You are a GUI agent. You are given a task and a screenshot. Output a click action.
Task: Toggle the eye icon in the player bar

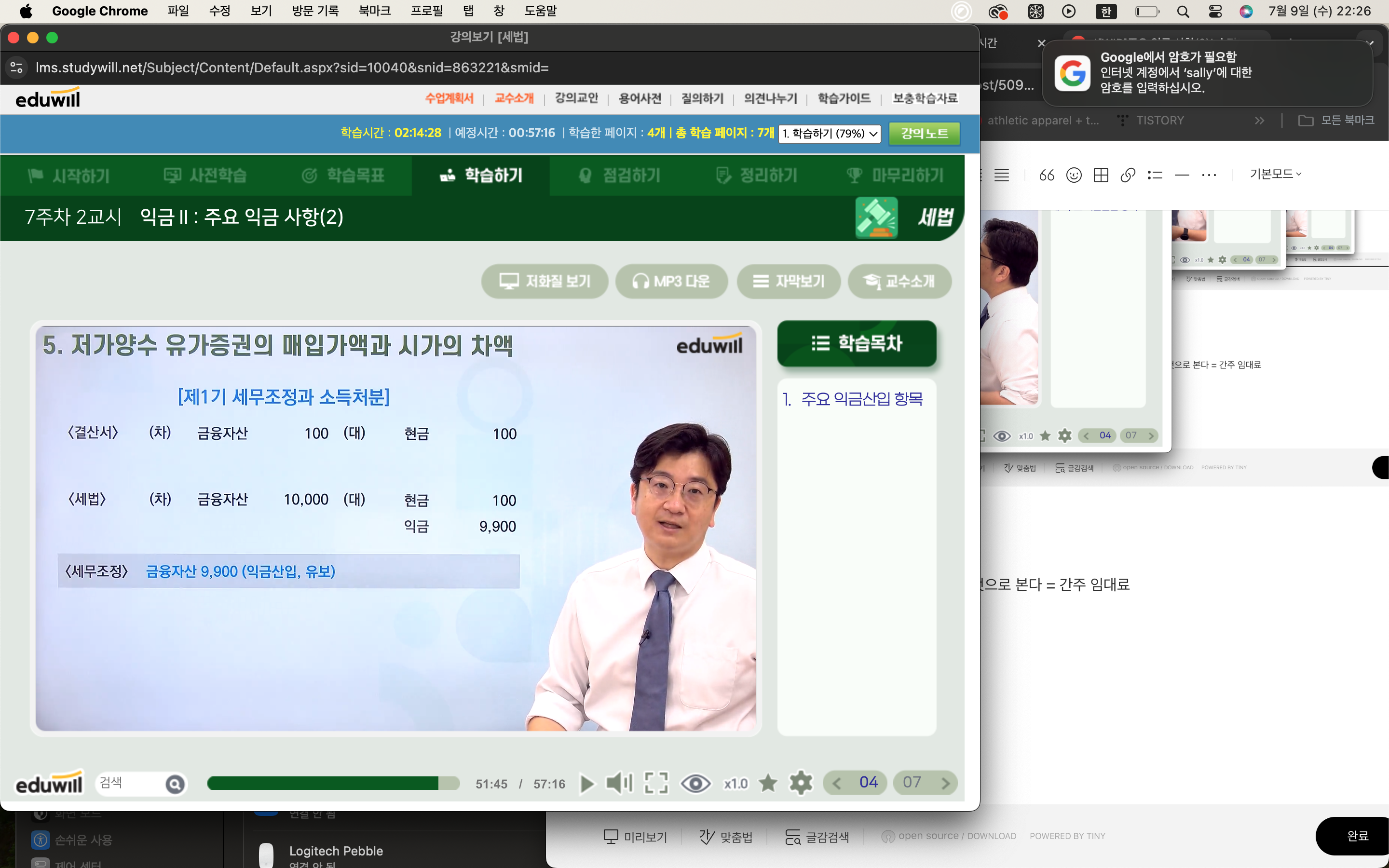[x=695, y=783]
